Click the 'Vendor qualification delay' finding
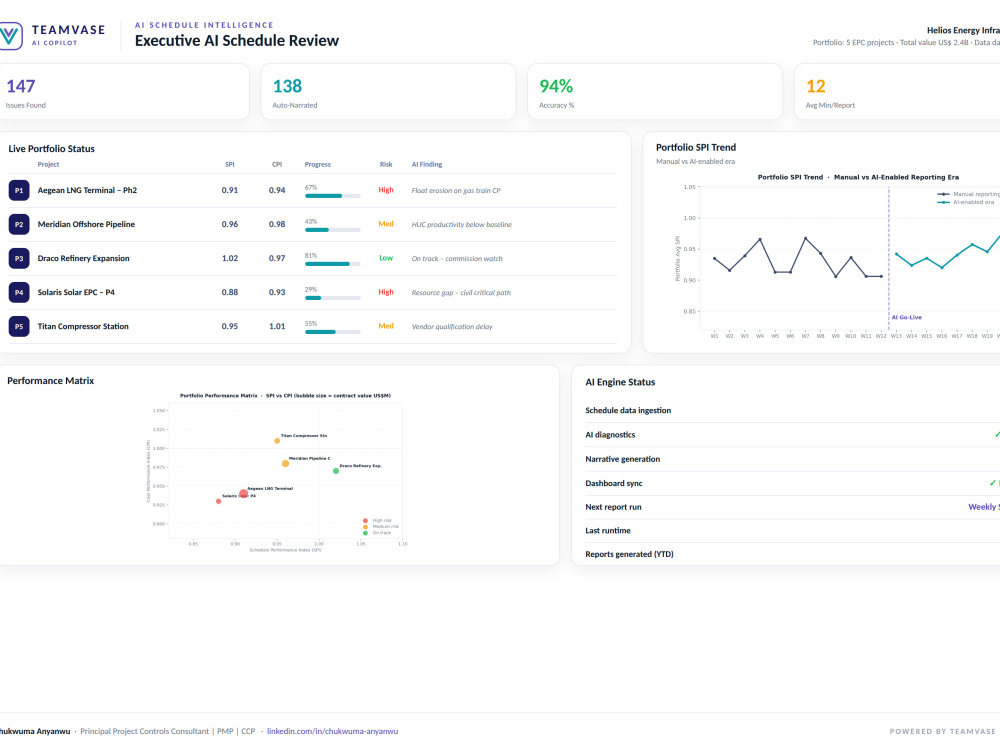Viewport: 1000px width, 750px height. tap(452, 327)
